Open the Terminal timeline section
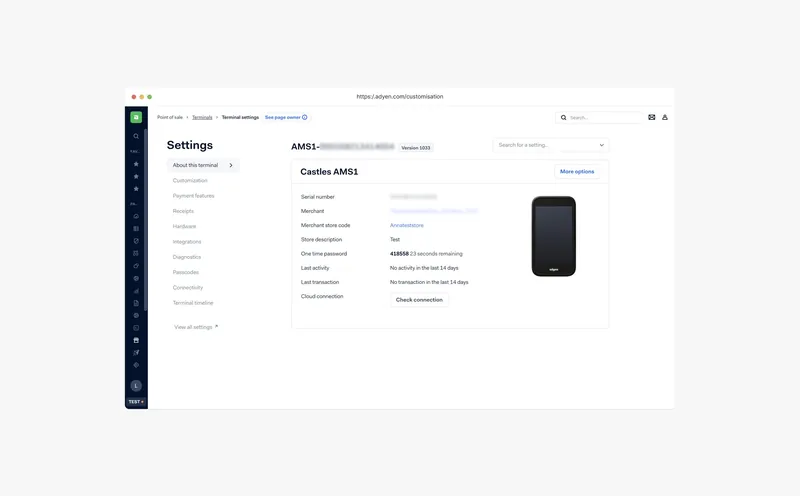Image resolution: width=800 pixels, height=496 pixels. [193, 303]
